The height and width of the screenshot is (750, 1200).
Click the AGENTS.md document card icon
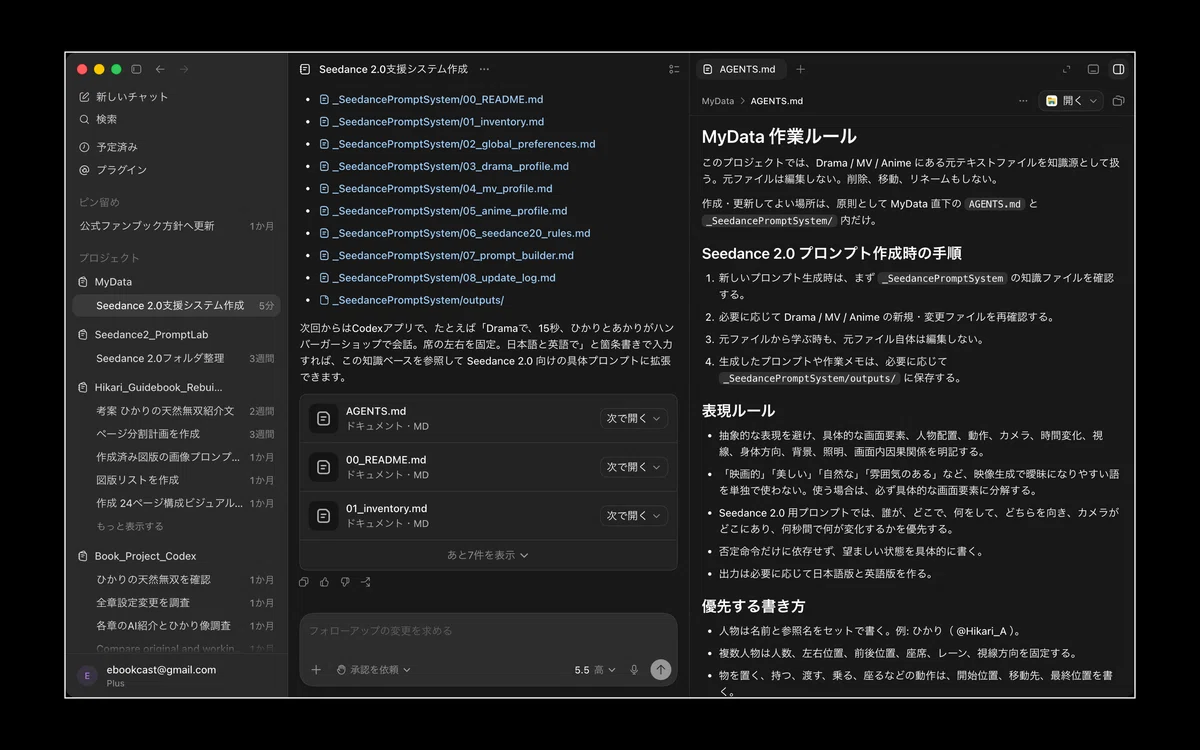[x=323, y=418]
